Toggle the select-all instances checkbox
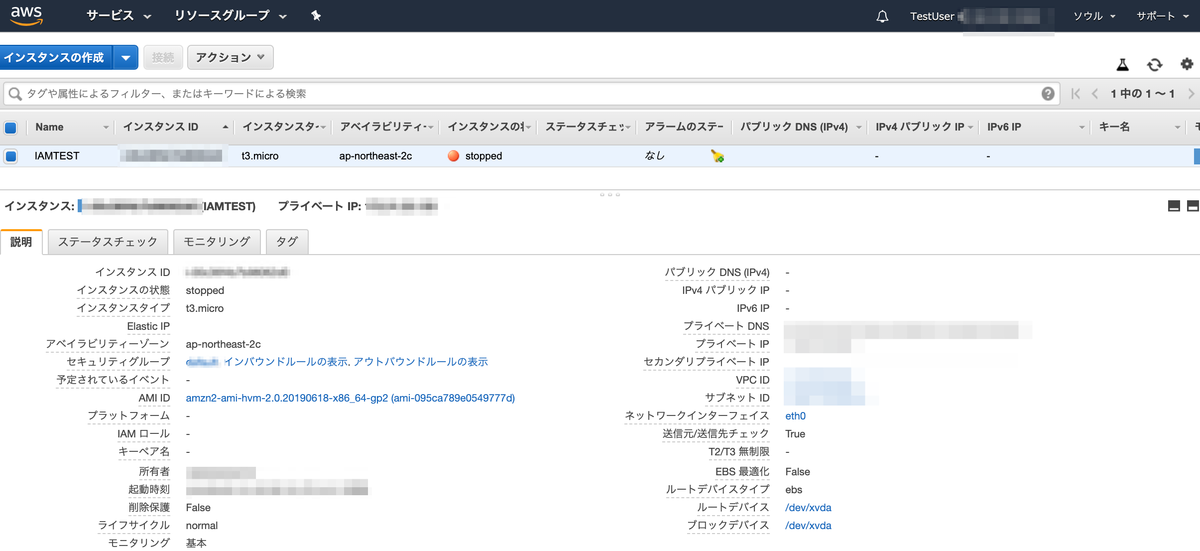The image size is (1200, 551). [11, 127]
